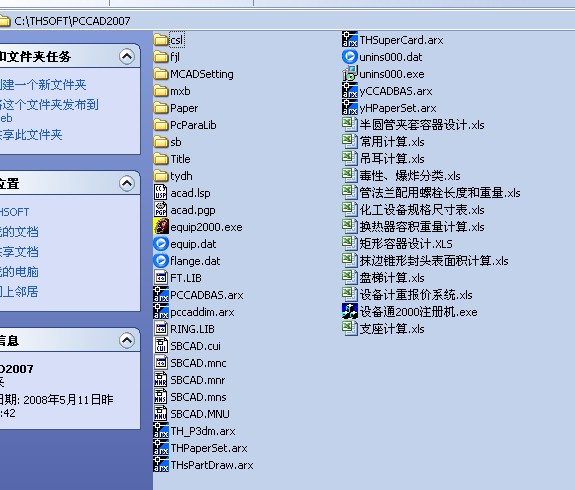Open 我的电脑 location link

pos(19,272)
